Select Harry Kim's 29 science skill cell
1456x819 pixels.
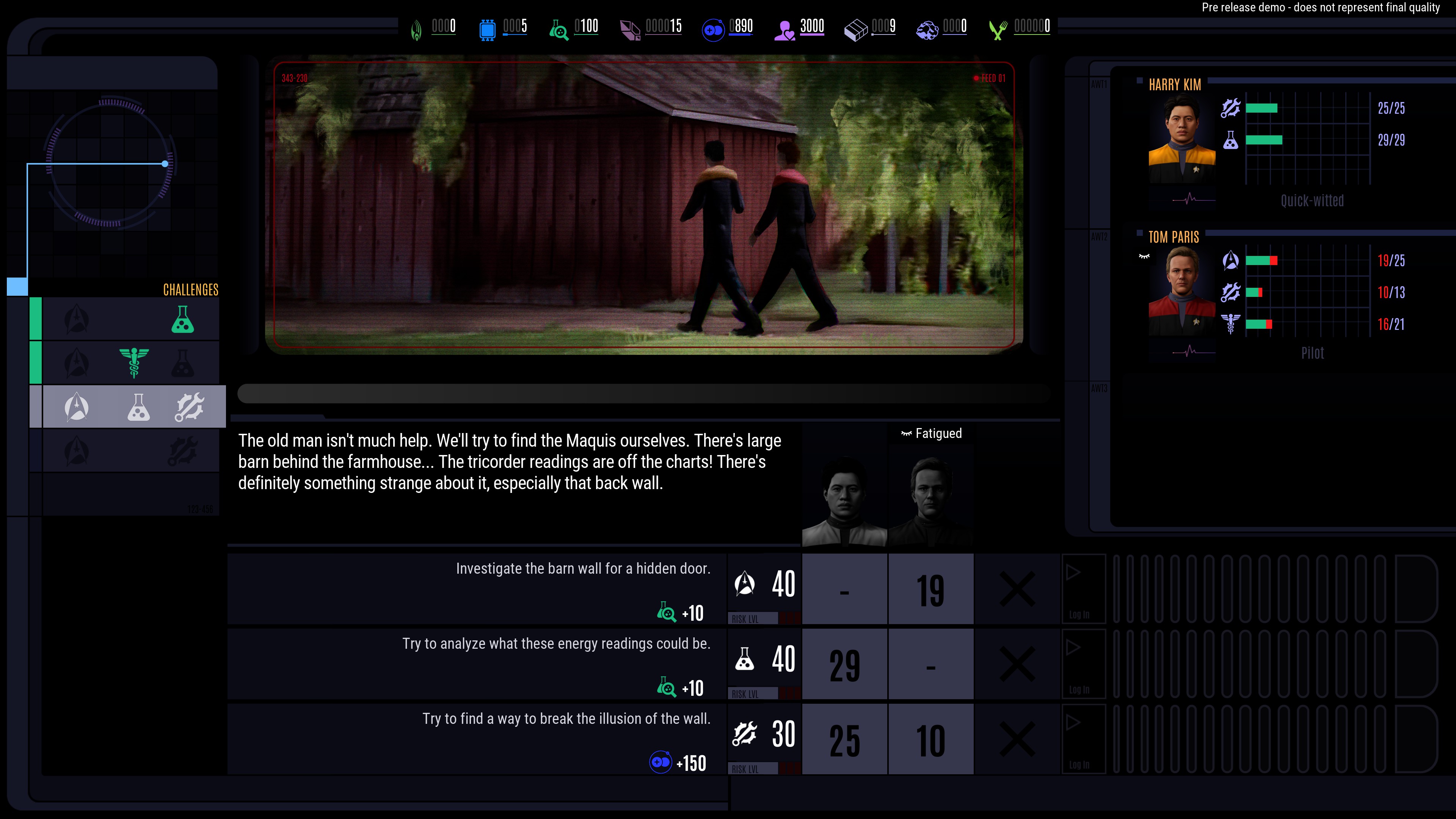tap(844, 664)
